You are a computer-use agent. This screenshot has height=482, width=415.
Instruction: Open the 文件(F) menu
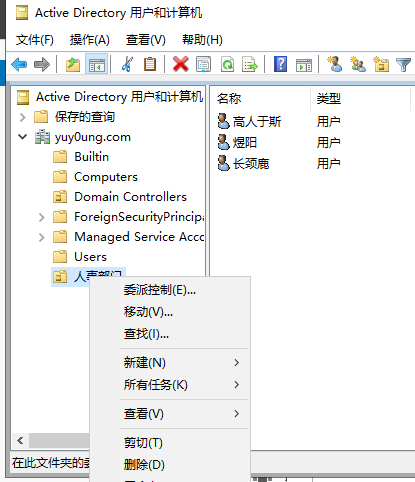click(35, 40)
